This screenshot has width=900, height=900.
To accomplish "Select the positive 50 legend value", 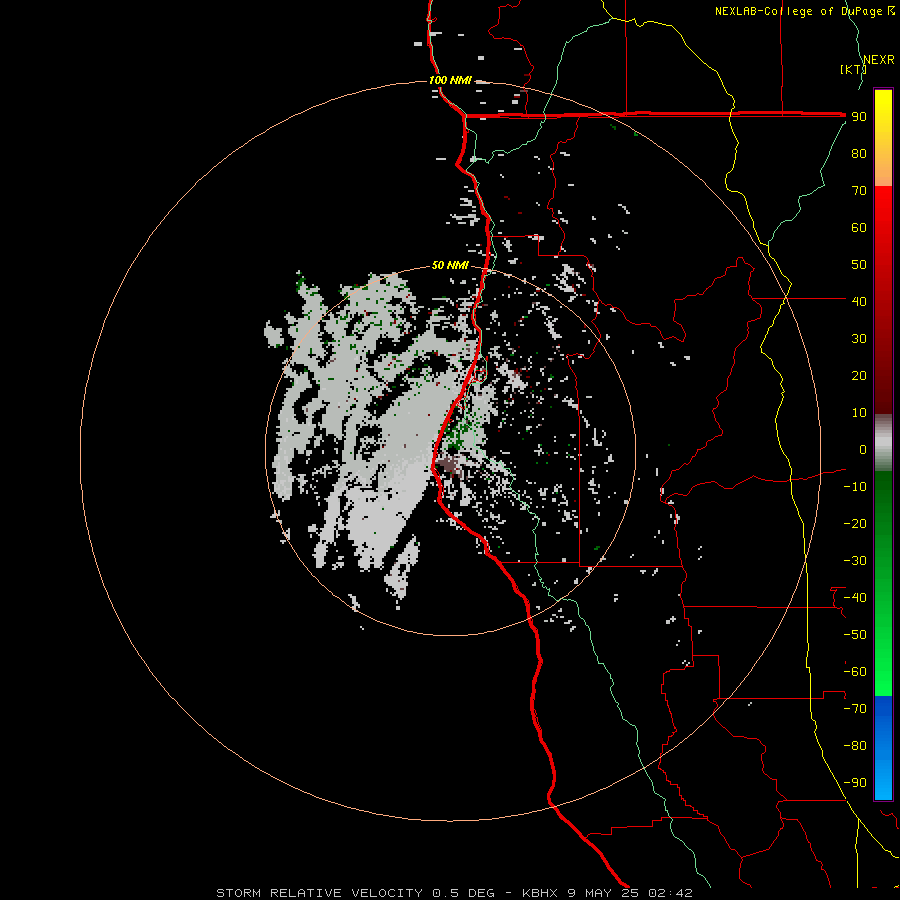I will click(x=859, y=265).
